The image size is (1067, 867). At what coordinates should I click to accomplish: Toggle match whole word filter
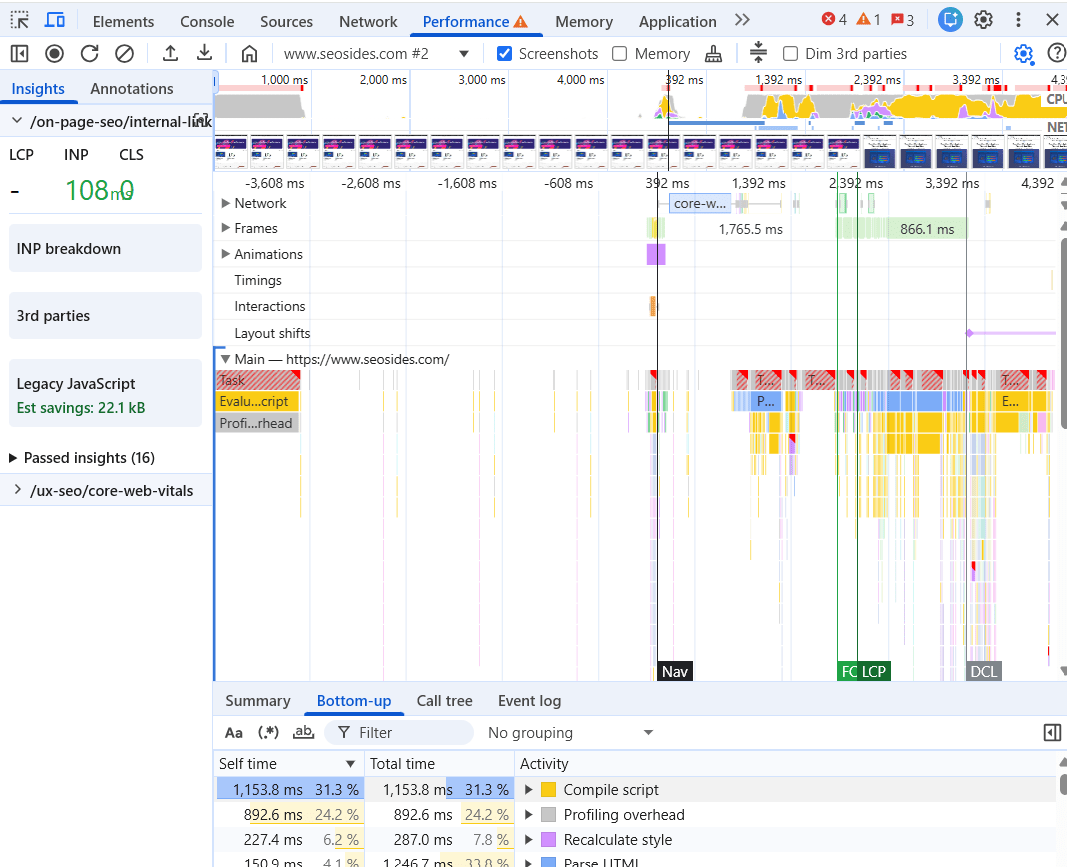click(x=303, y=732)
